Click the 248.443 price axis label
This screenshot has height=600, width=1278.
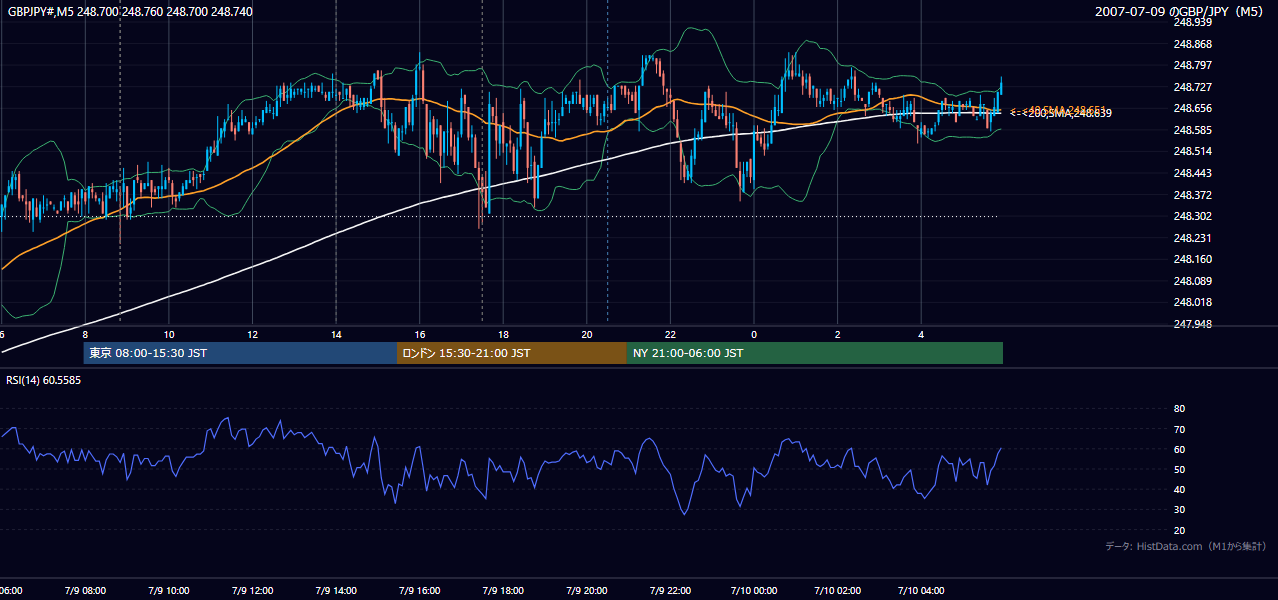coord(1193,173)
